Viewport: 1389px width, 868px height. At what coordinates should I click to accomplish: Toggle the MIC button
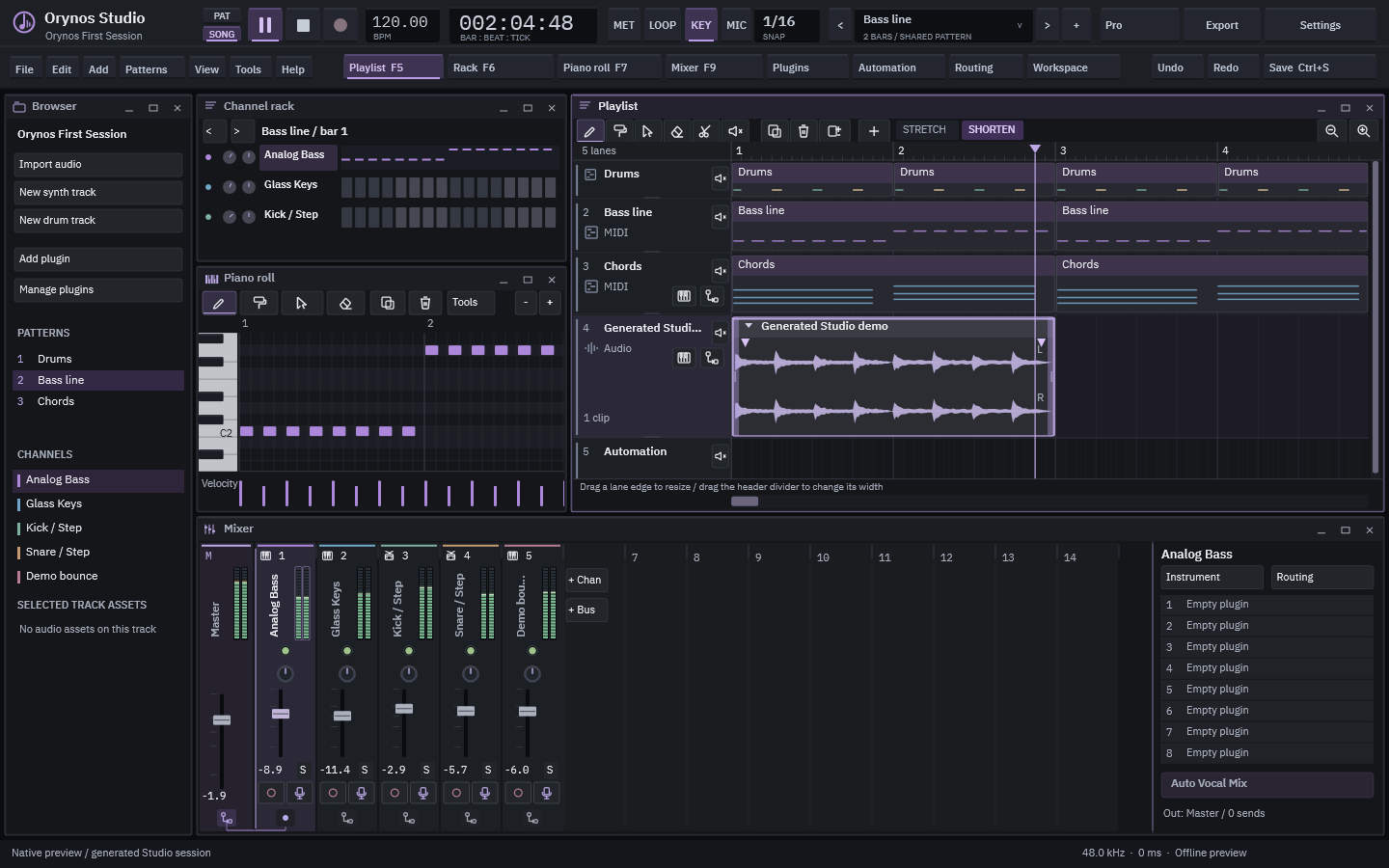click(x=737, y=25)
